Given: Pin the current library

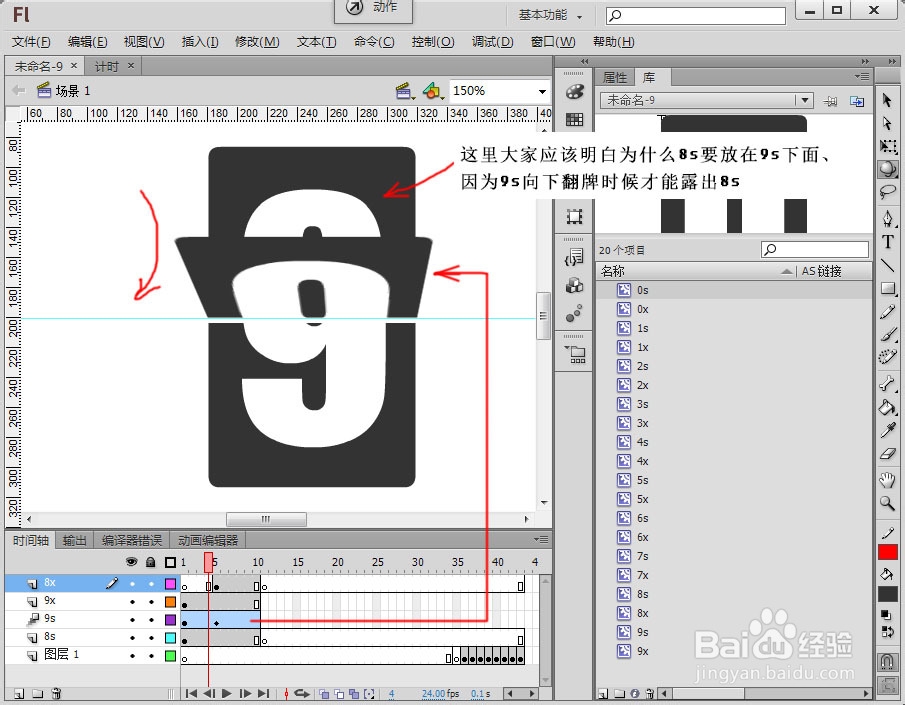Looking at the screenshot, I should tap(831, 101).
